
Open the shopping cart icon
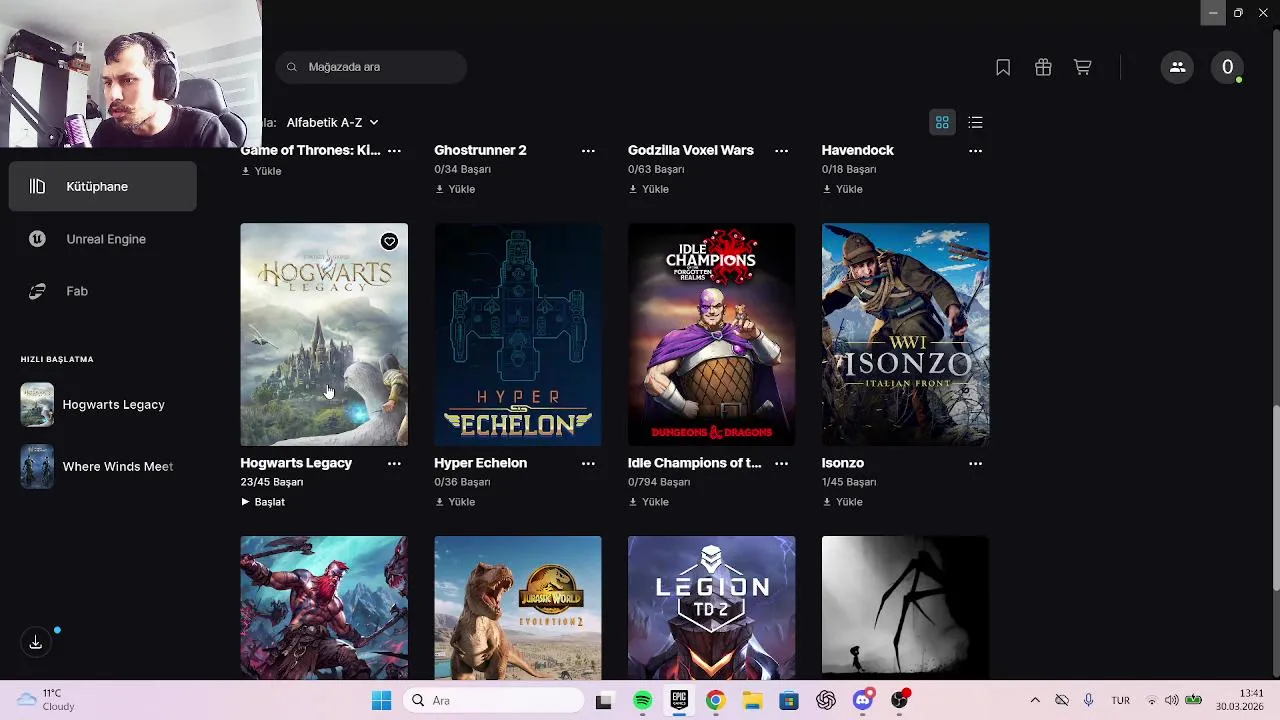pyautogui.click(x=1083, y=67)
